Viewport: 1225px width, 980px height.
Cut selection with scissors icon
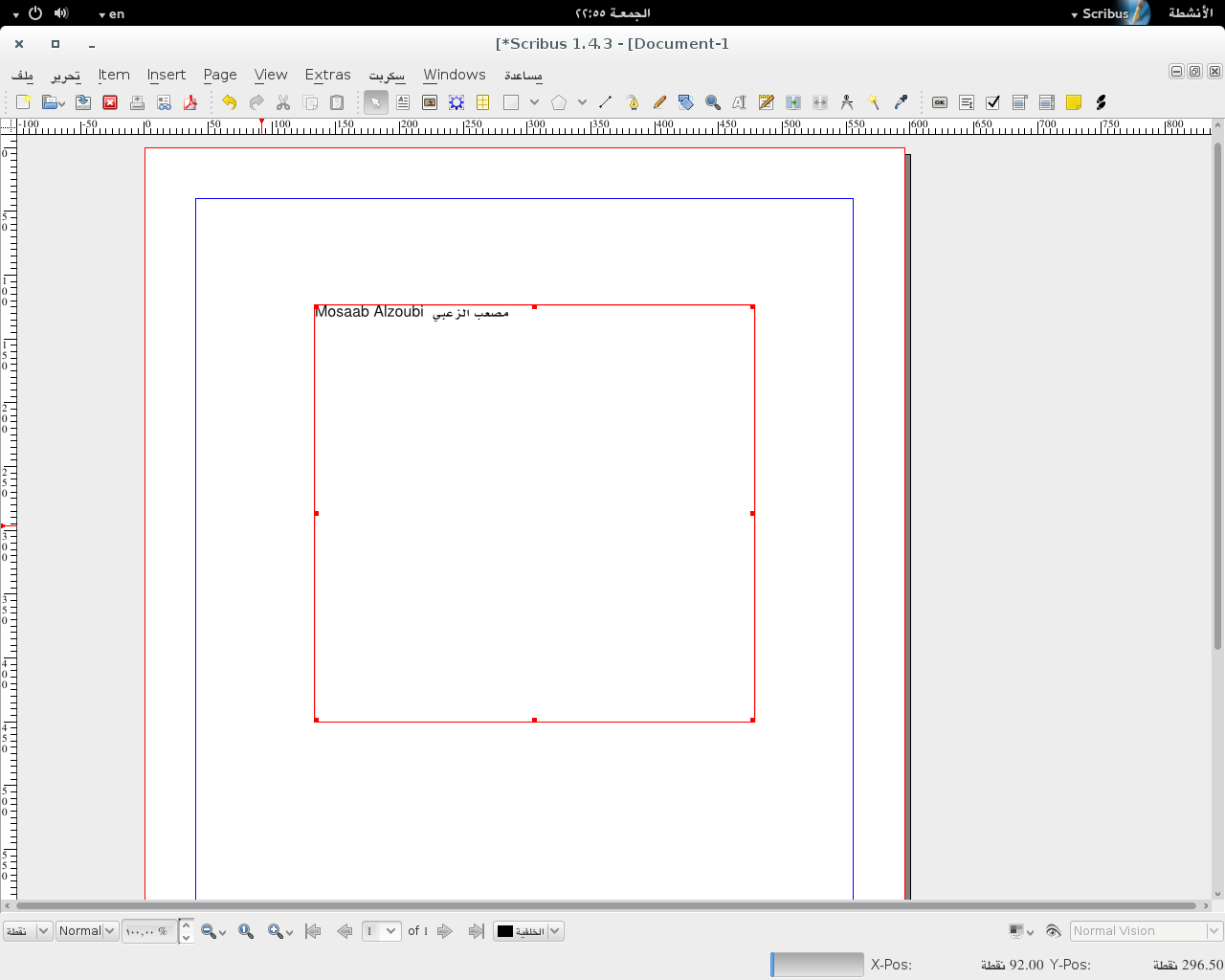coord(282,102)
